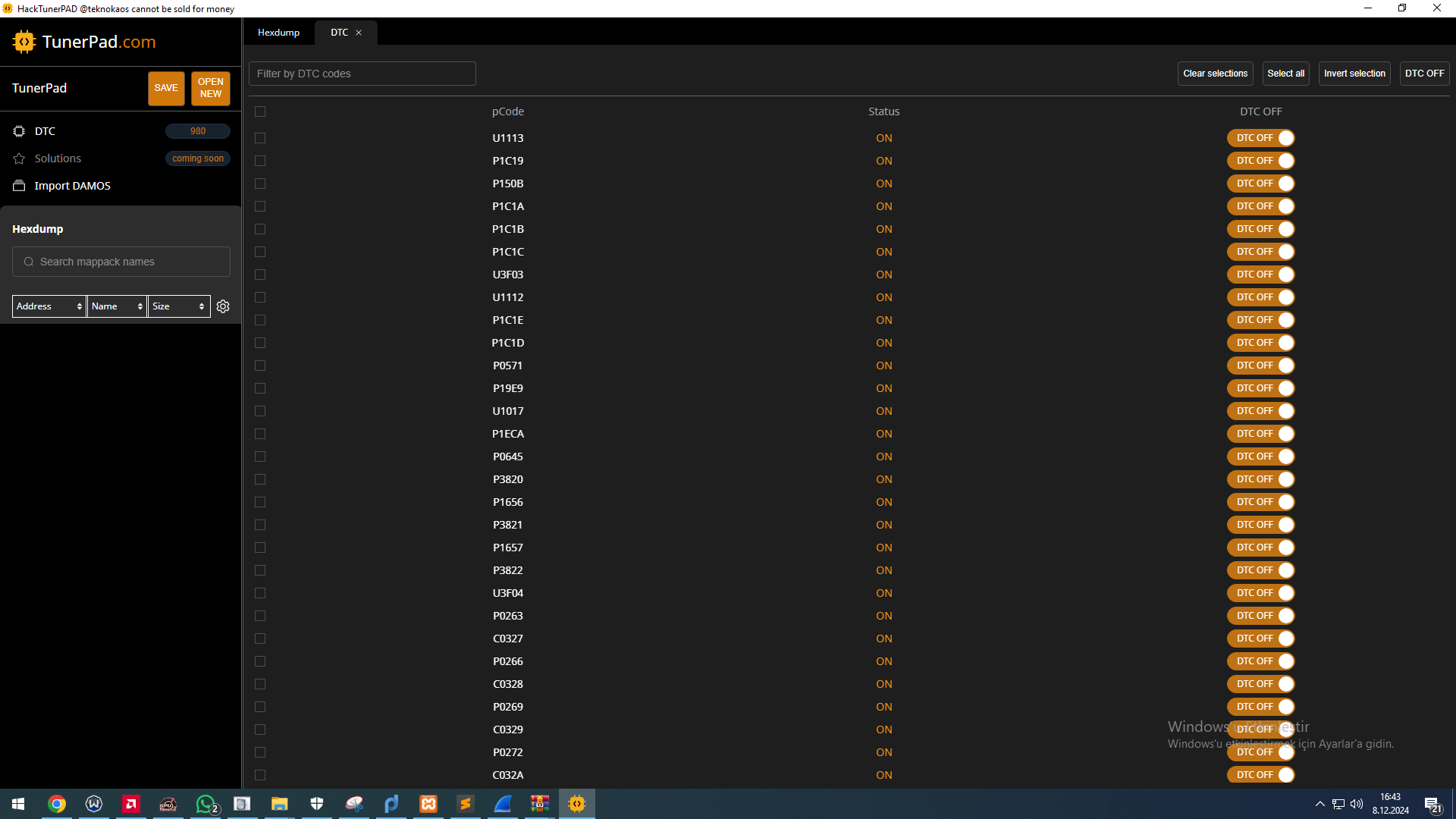Click the Import DAMOS icon
The image size is (1456, 819).
(19, 186)
